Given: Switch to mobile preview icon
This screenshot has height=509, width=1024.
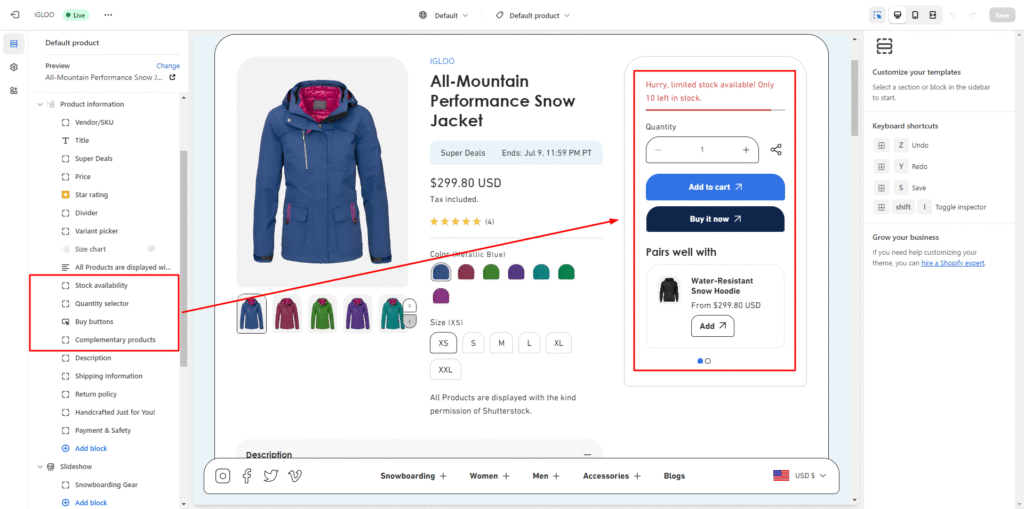Looking at the screenshot, I should tap(914, 15).
